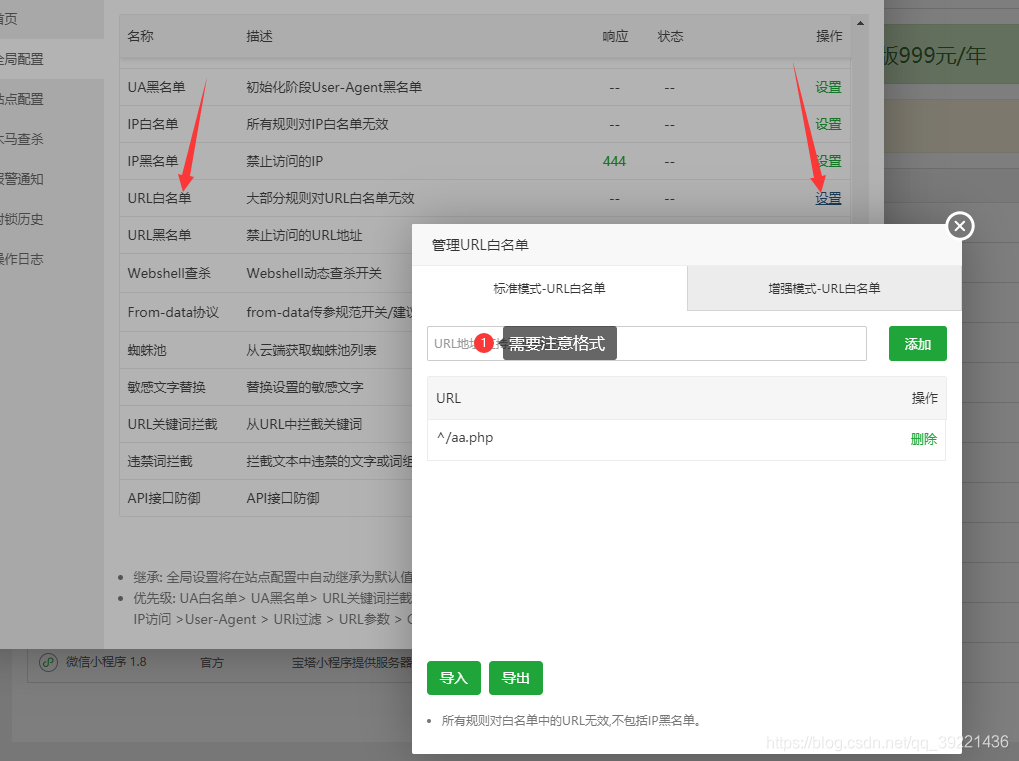1019x761 pixels.
Task: Click the 描述 column header
Action: tap(259, 36)
